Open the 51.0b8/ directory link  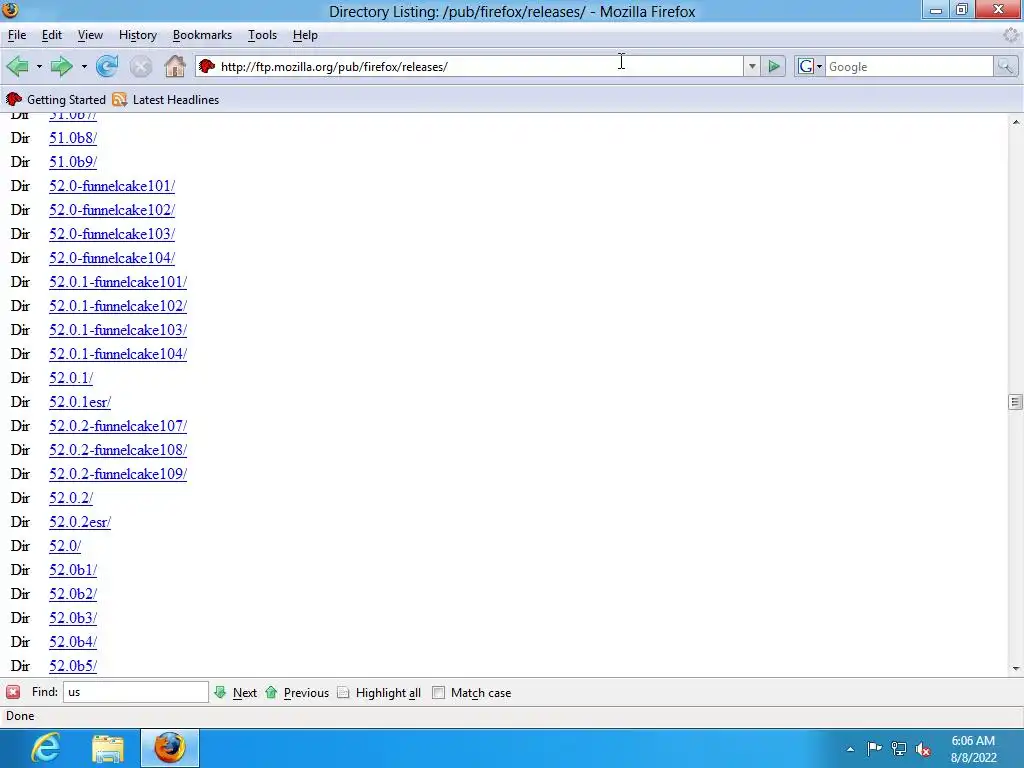(72, 138)
